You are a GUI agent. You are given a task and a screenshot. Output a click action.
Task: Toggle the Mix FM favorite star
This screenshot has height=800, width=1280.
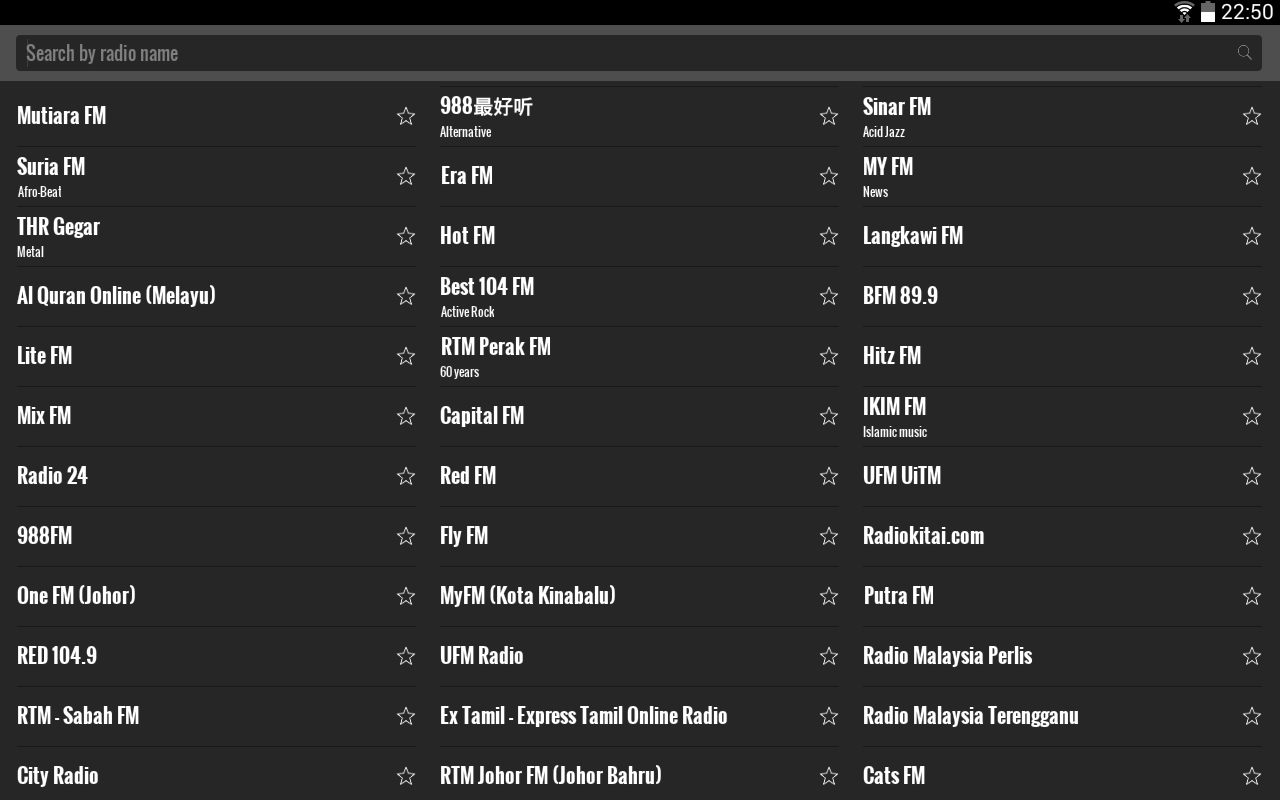click(406, 416)
